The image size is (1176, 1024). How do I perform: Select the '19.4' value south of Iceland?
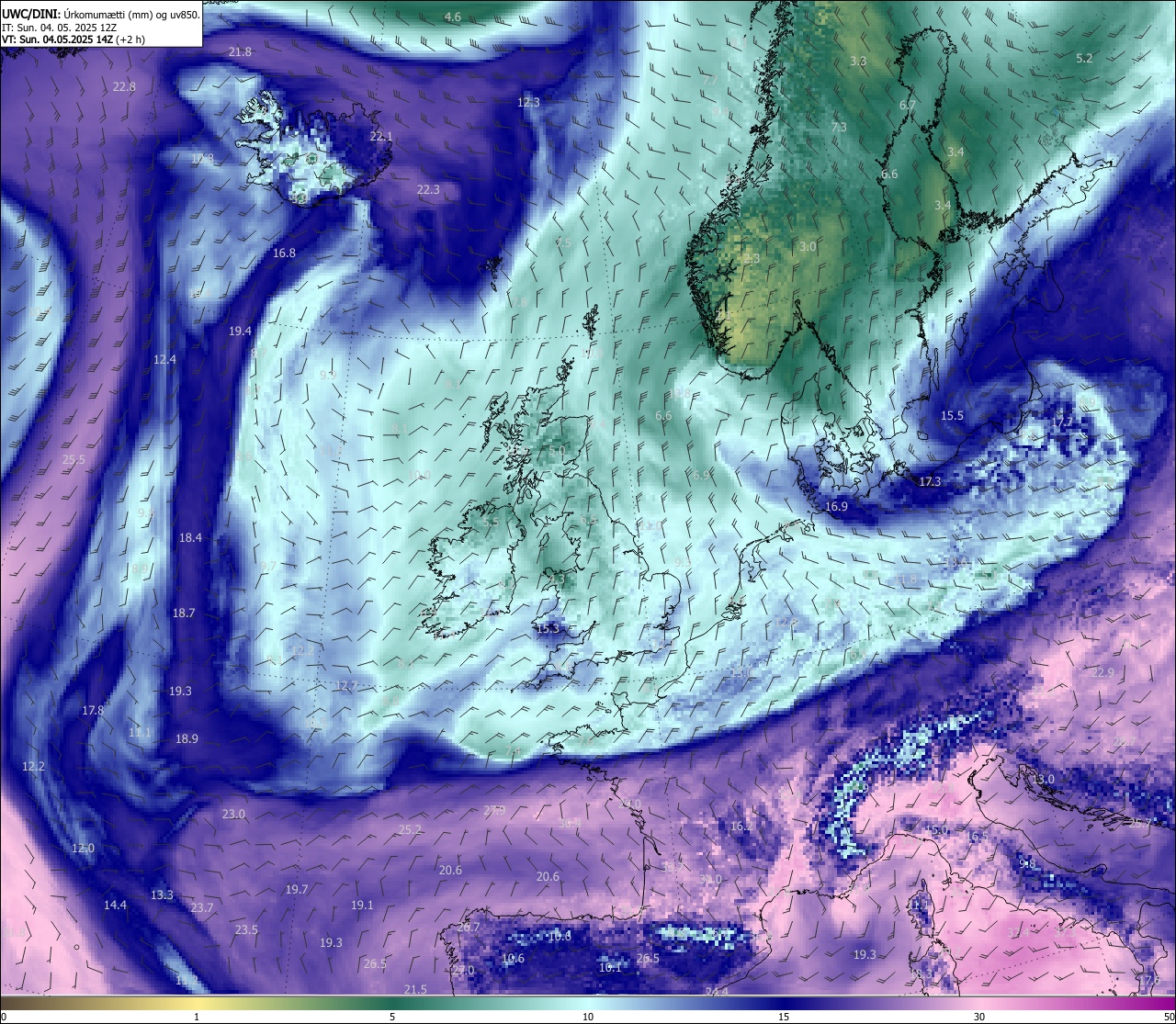tap(240, 332)
